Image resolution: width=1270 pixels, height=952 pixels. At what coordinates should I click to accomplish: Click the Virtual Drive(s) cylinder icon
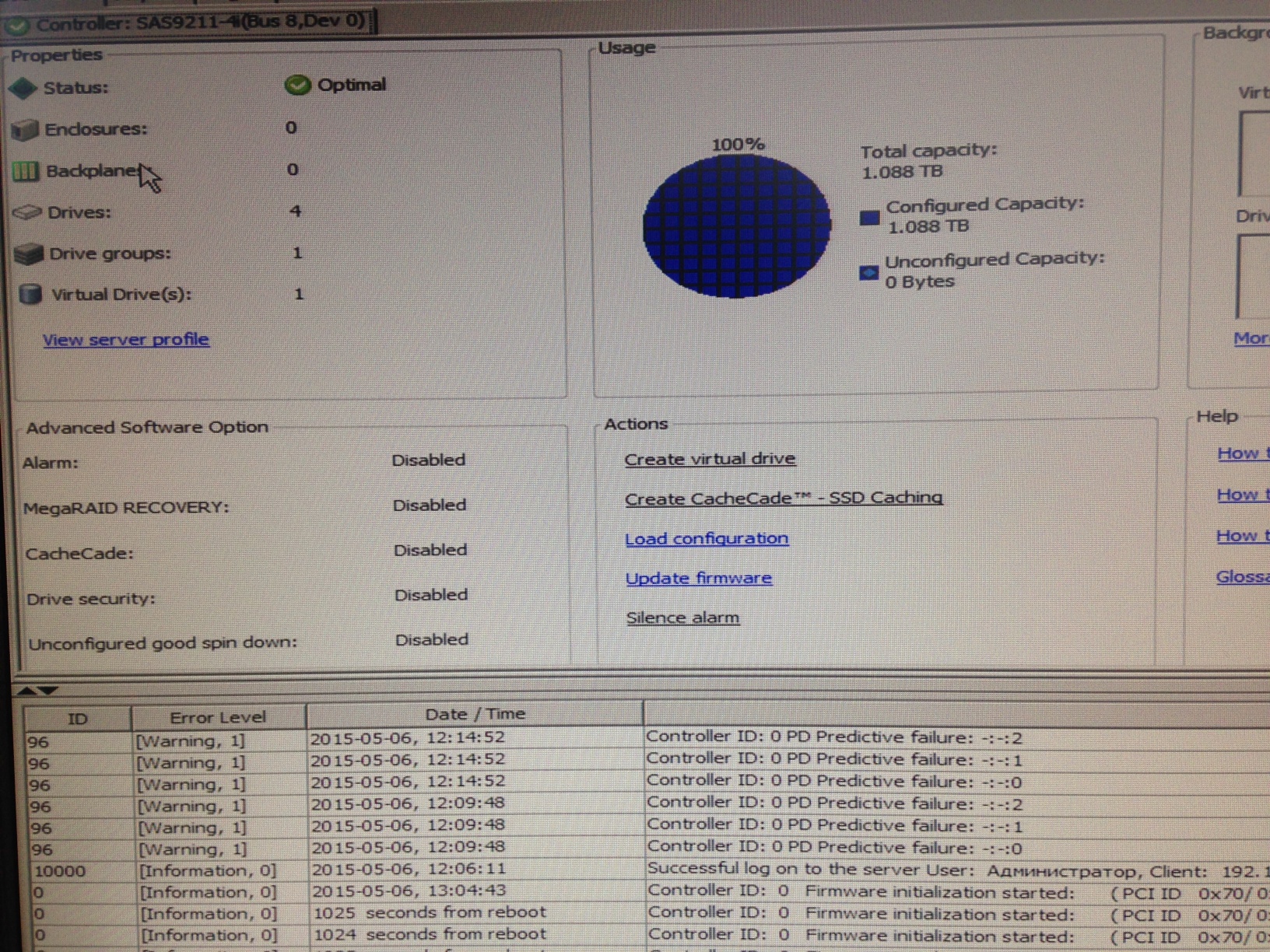30,295
